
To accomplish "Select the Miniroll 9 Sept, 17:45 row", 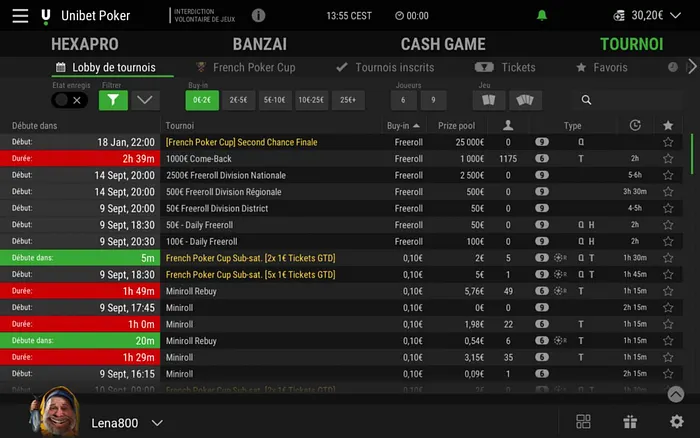I will (x=341, y=308).
